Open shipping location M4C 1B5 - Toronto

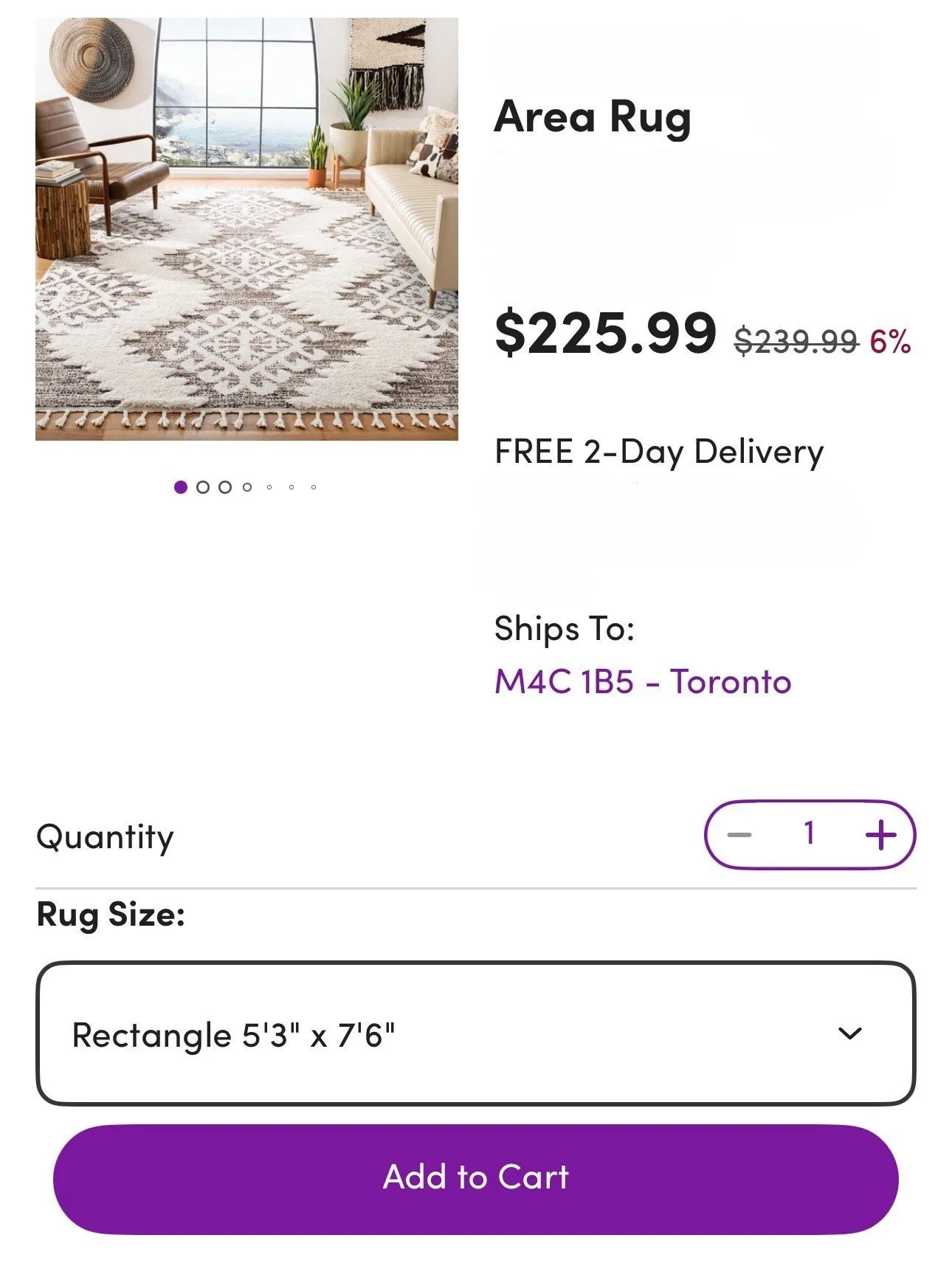(642, 684)
